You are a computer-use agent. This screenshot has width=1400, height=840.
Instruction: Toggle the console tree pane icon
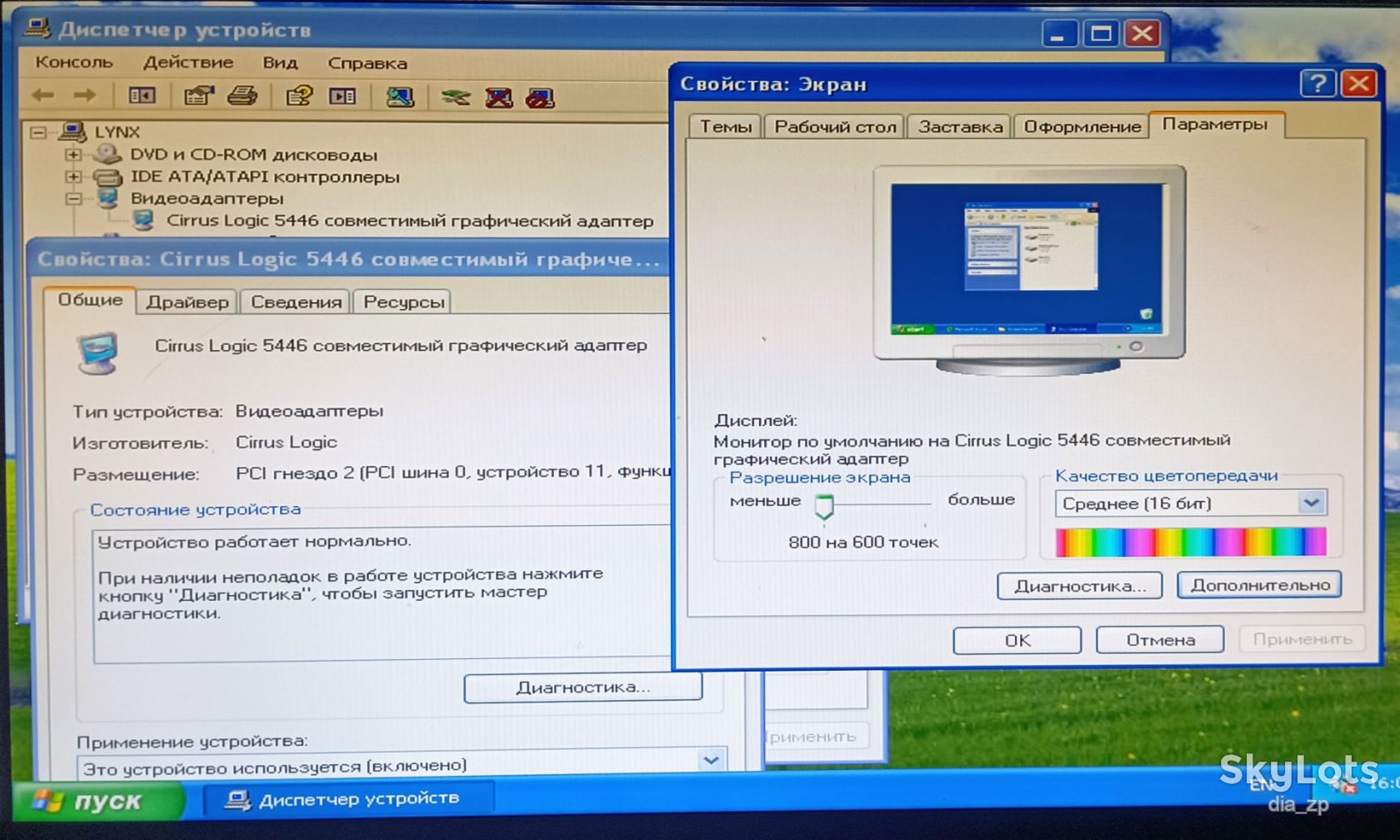pyautogui.click(x=142, y=96)
